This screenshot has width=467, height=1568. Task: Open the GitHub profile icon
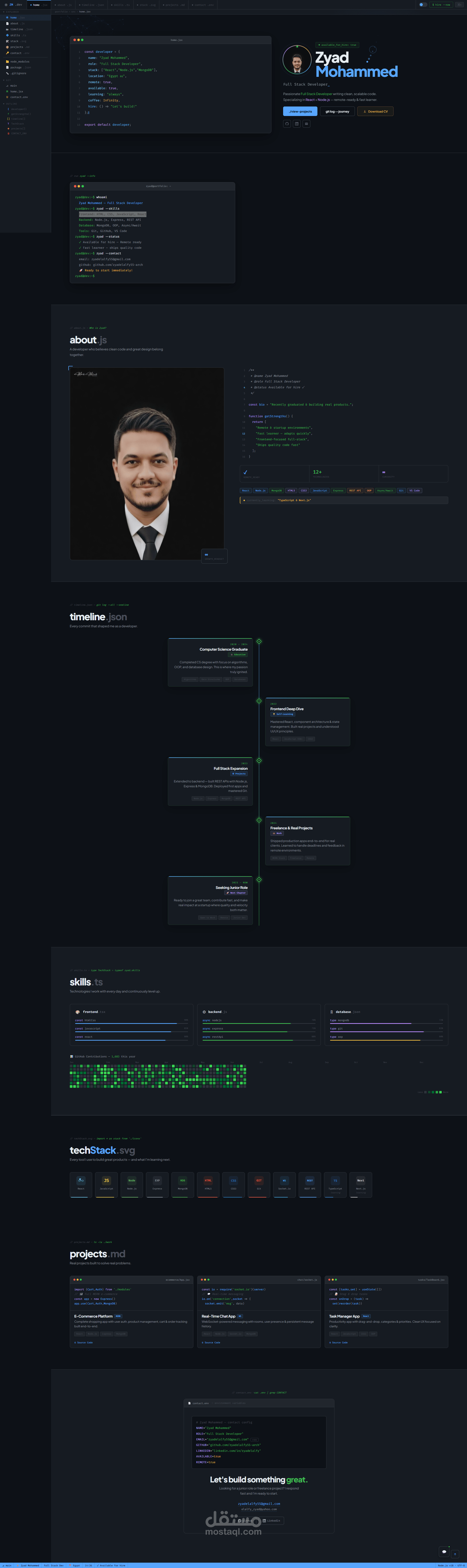click(287, 124)
